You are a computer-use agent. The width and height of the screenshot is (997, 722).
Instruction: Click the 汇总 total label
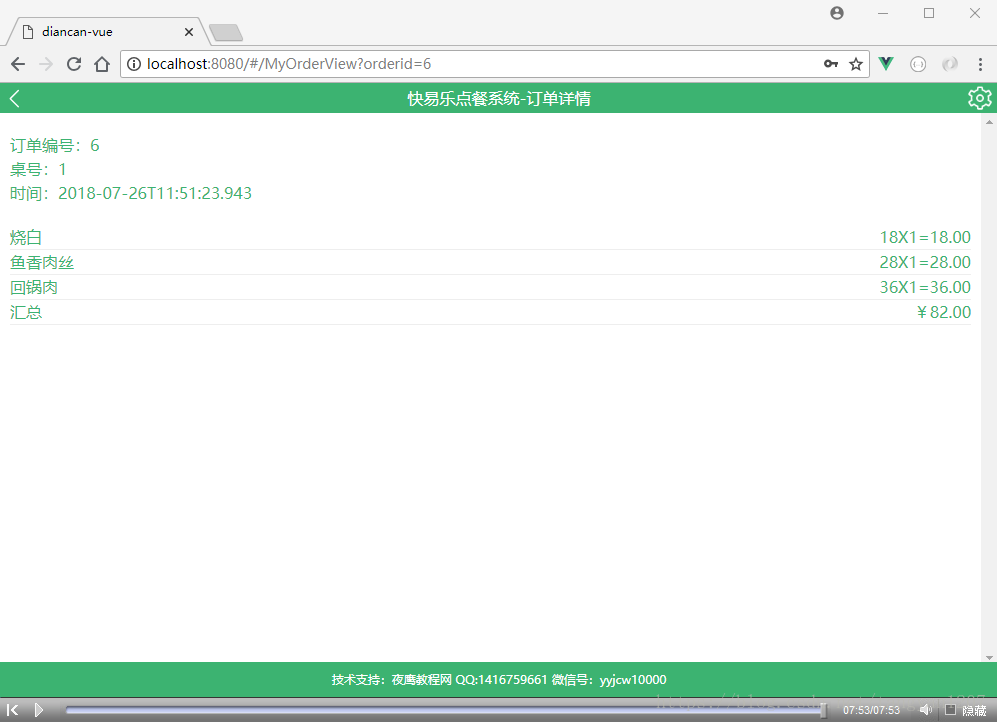[x=26, y=312]
